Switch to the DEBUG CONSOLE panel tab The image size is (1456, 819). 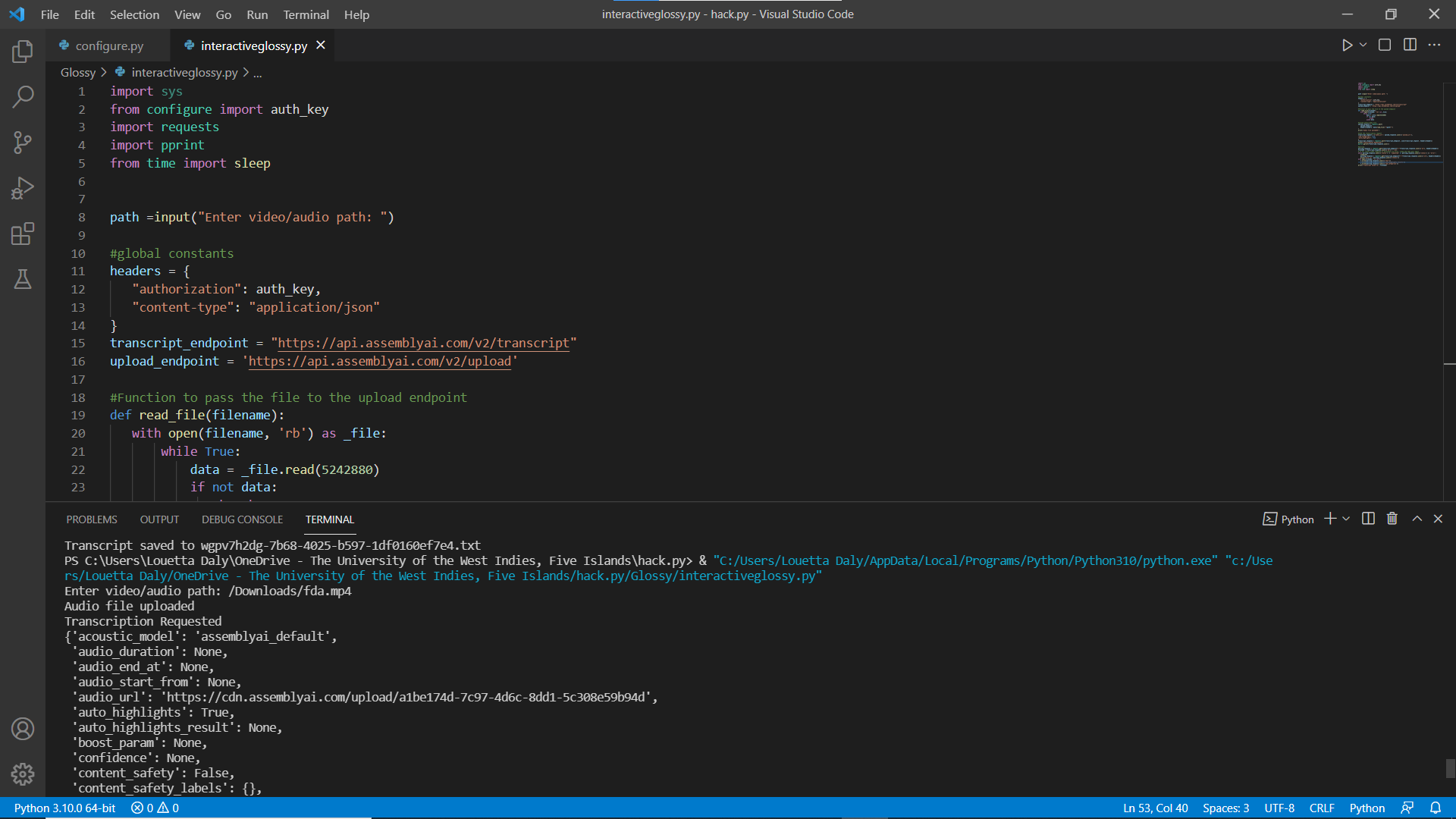tap(242, 519)
